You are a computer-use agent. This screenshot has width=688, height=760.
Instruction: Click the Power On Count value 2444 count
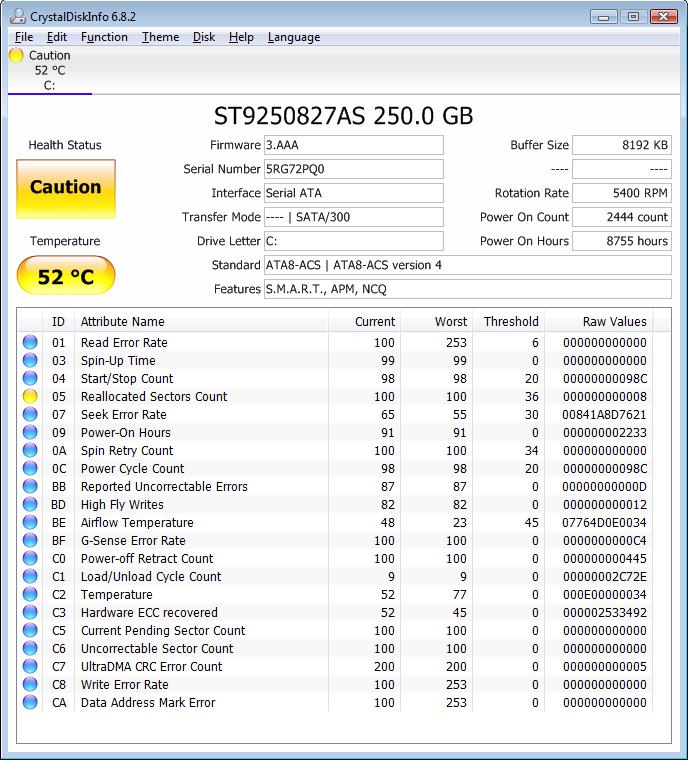tap(622, 217)
